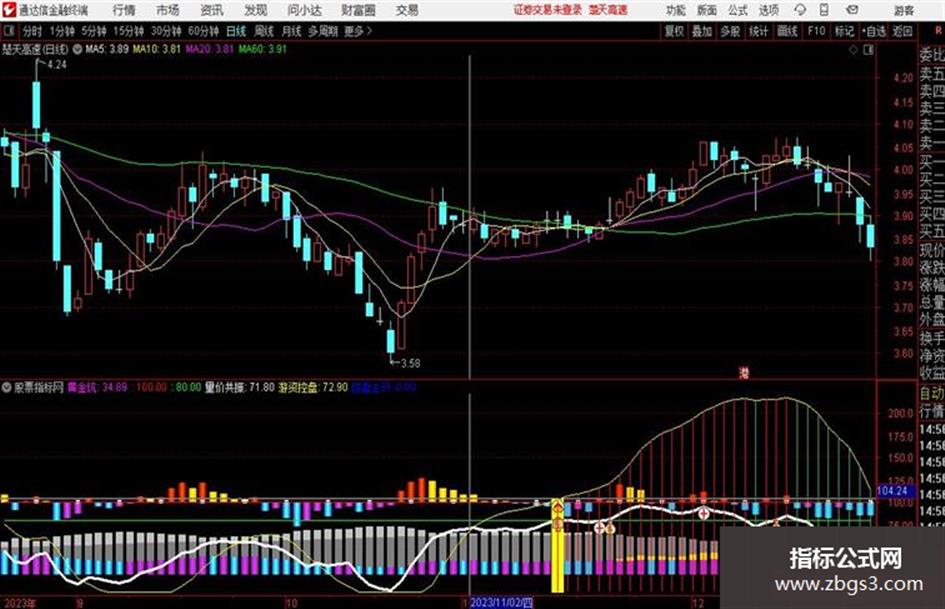Image resolution: width=945 pixels, height=609 pixels.
Task: Click the 统计 statistics button
Action: (758, 31)
